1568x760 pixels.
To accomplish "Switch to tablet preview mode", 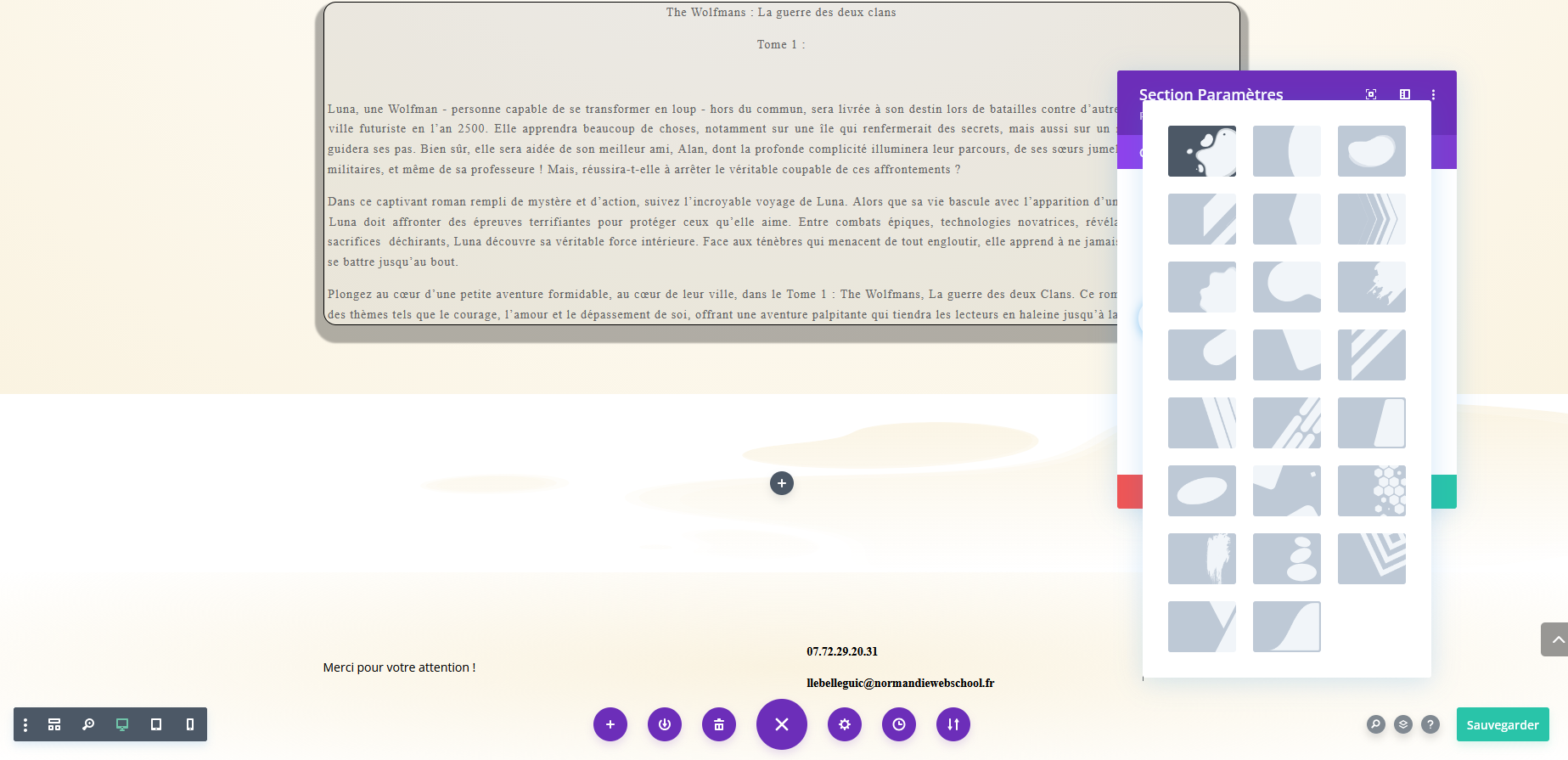I will tap(156, 724).
